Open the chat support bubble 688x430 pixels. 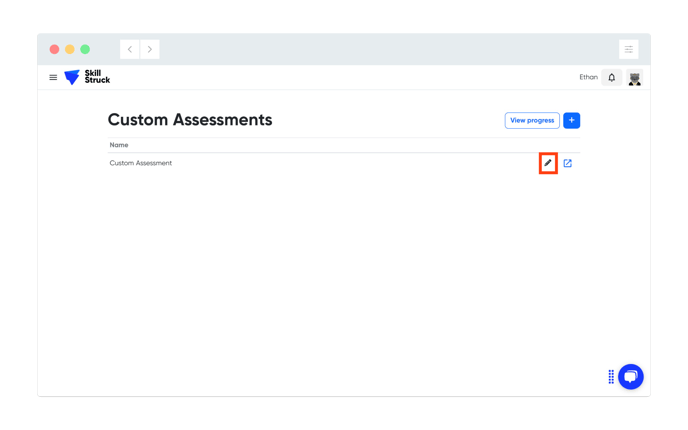(631, 376)
